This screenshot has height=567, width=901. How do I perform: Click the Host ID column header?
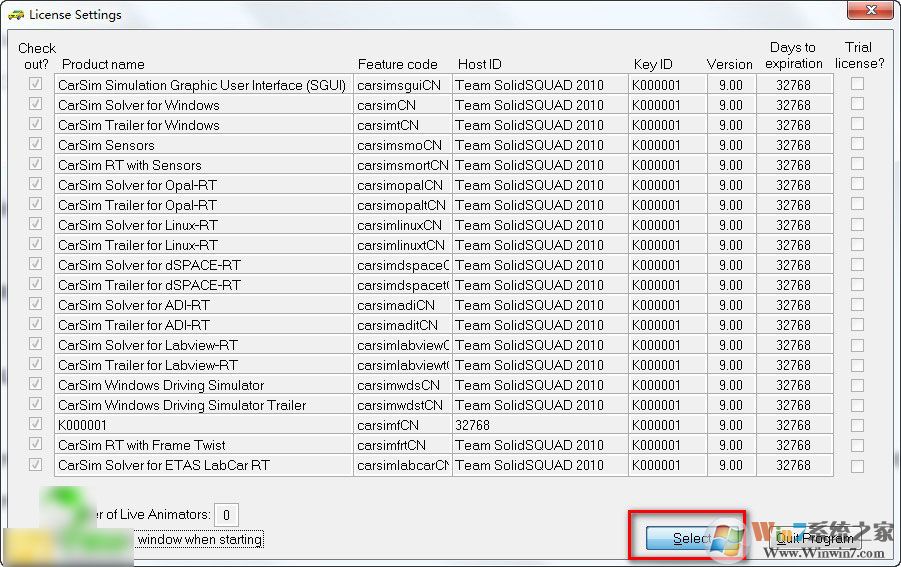coord(480,64)
